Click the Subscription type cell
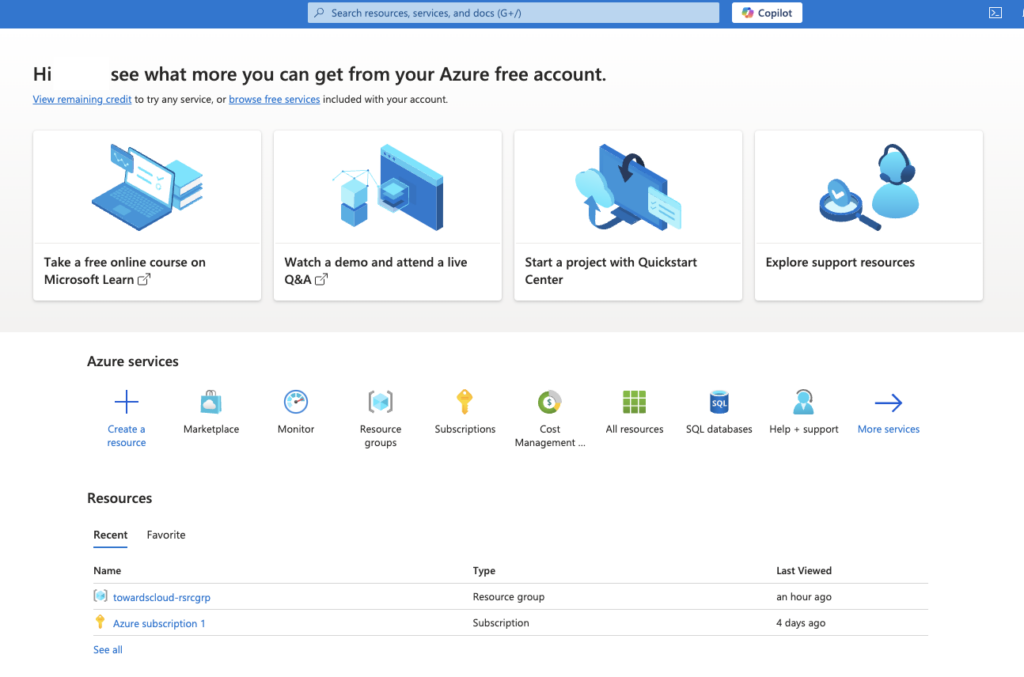This screenshot has height=677, width=1024. click(501, 623)
